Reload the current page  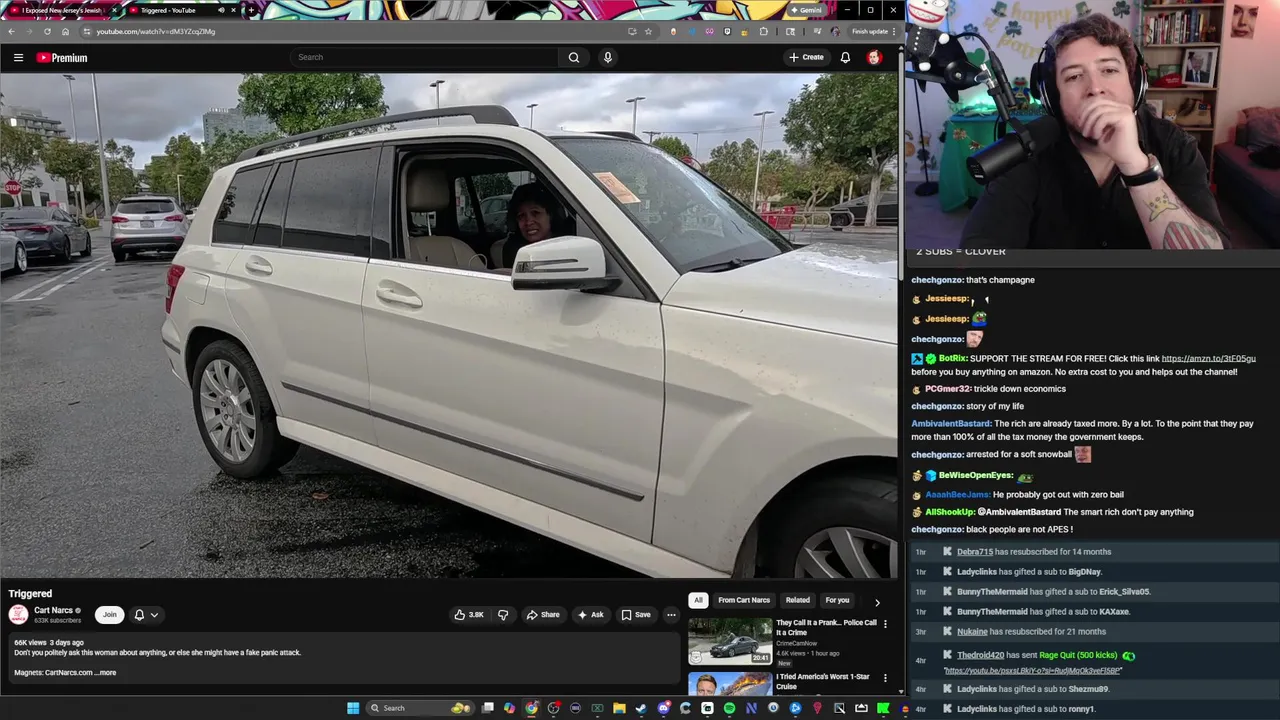pyautogui.click(x=47, y=31)
